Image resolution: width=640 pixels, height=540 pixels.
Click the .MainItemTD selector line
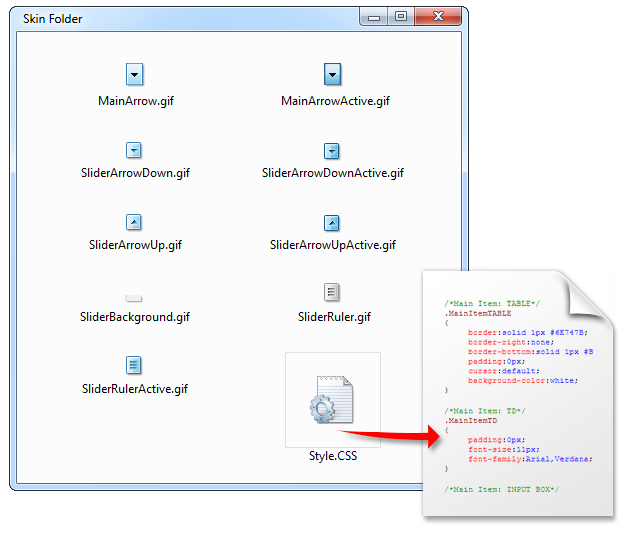coord(471,421)
